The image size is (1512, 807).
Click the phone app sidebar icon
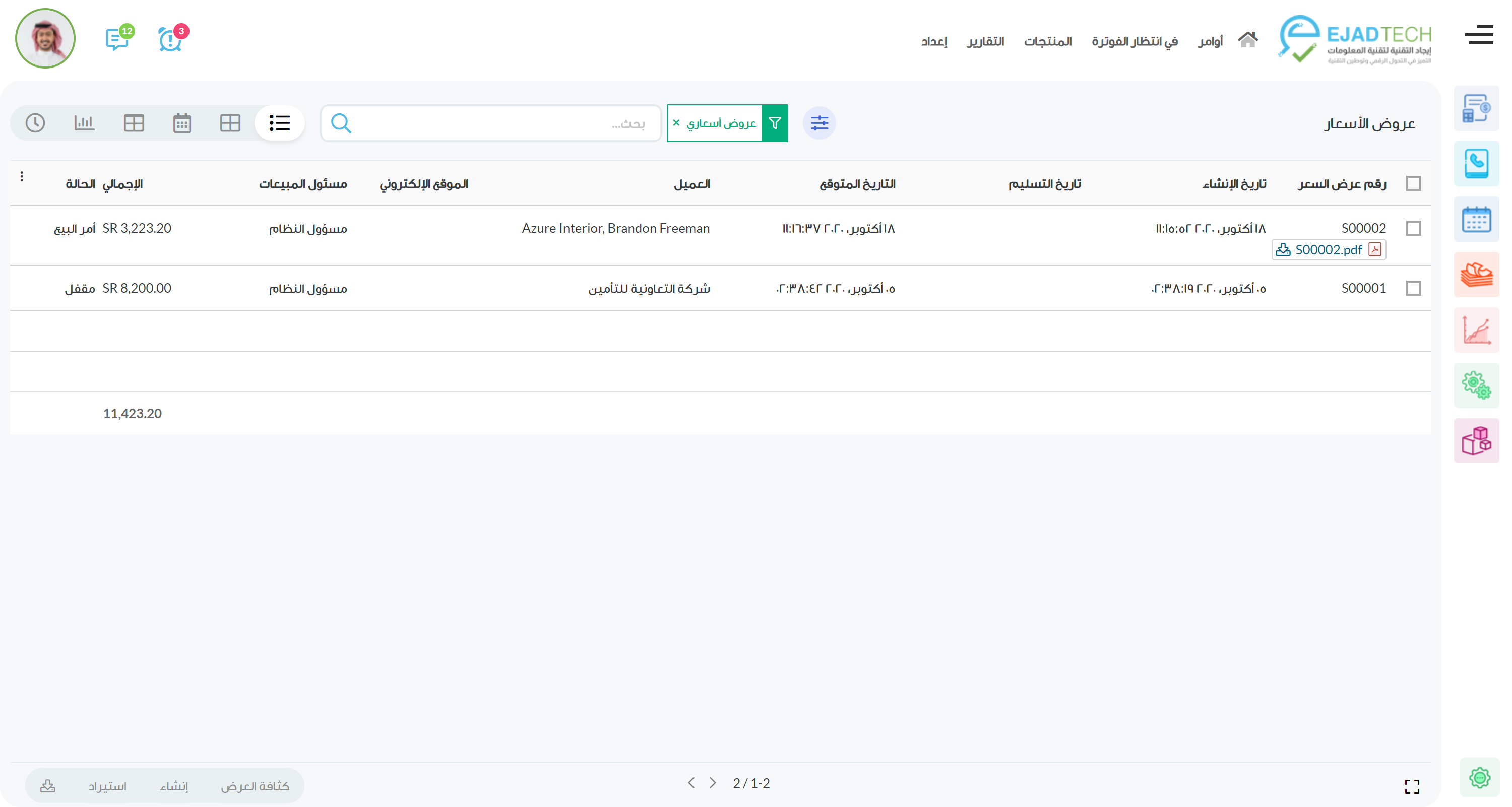tap(1476, 164)
